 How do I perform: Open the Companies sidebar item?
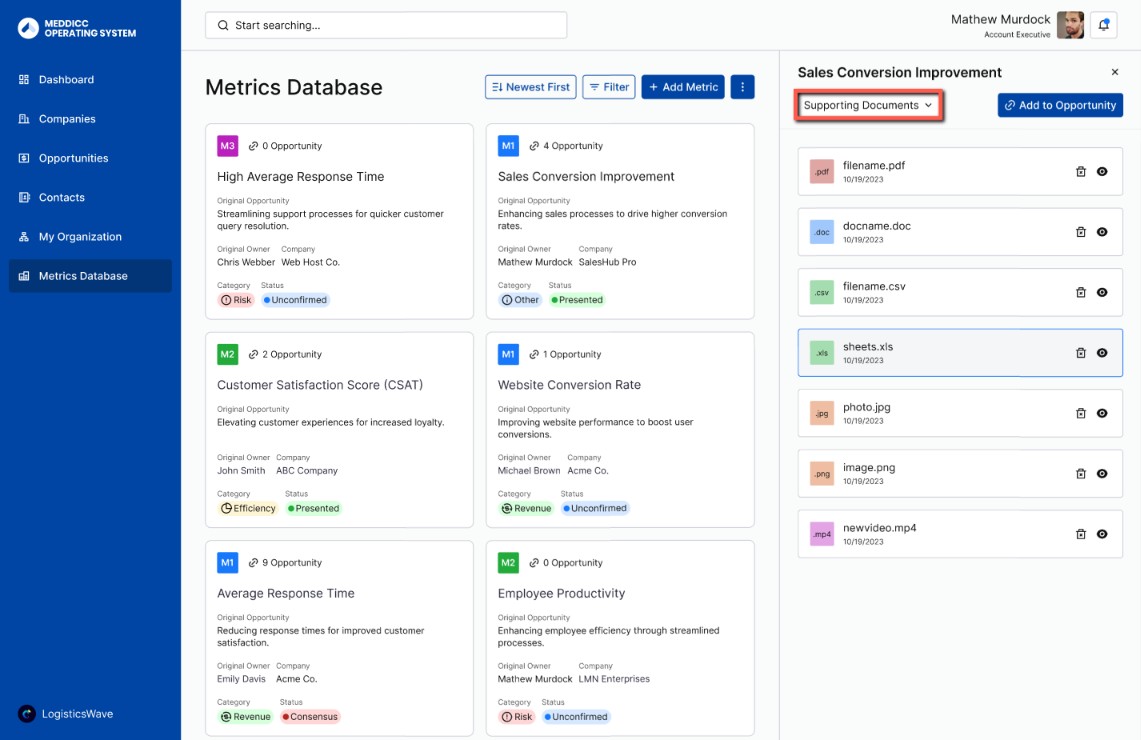coord(67,119)
